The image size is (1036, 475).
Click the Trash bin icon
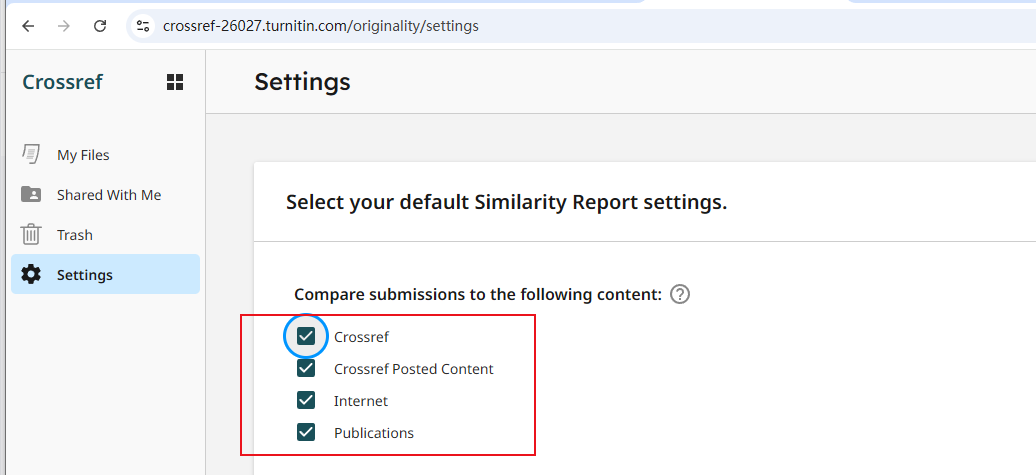click(30, 235)
